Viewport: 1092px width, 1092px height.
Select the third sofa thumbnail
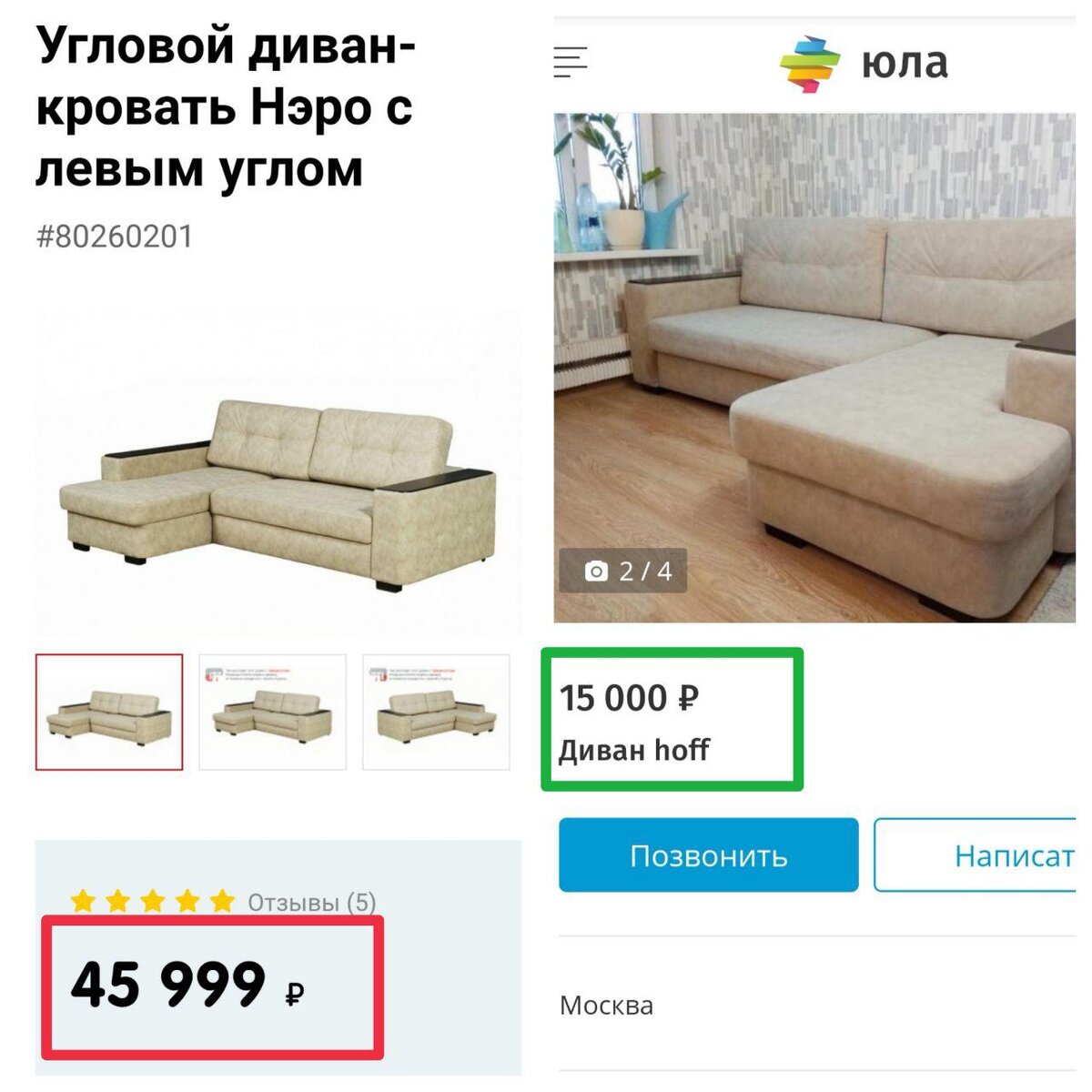pyautogui.click(x=436, y=712)
